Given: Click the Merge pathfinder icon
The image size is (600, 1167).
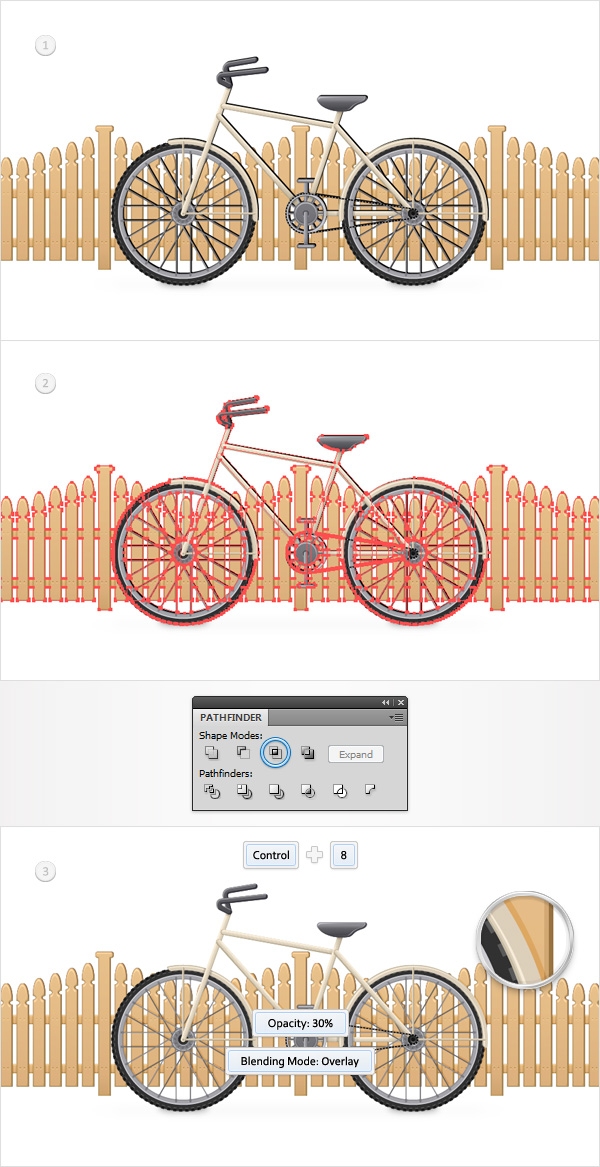Looking at the screenshot, I should coord(275,791).
